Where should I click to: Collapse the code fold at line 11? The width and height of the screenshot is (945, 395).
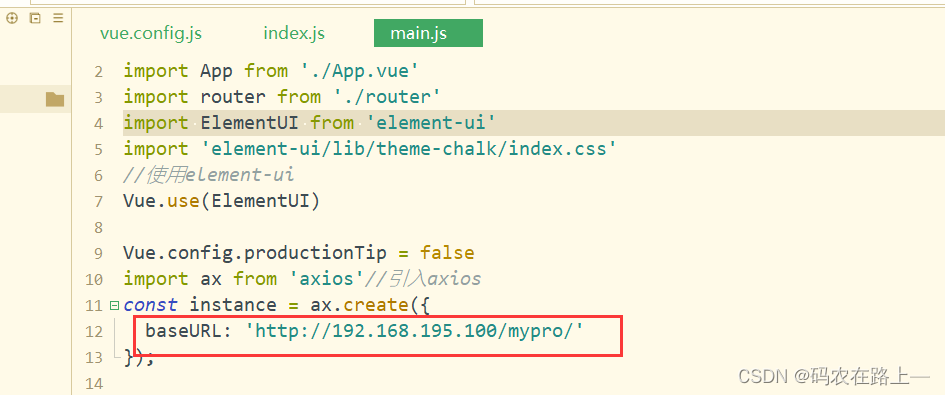[115, 306]
